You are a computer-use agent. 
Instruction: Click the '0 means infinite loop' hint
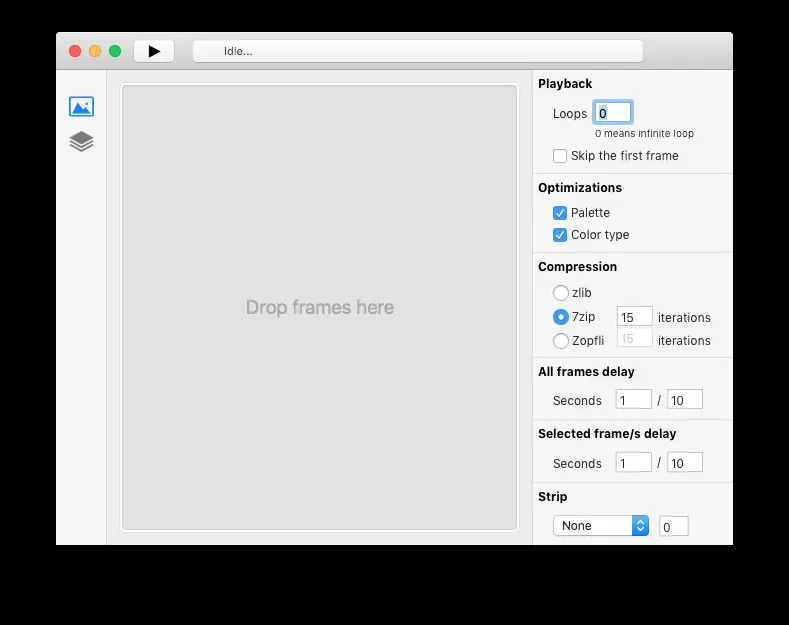click(644, 134)
